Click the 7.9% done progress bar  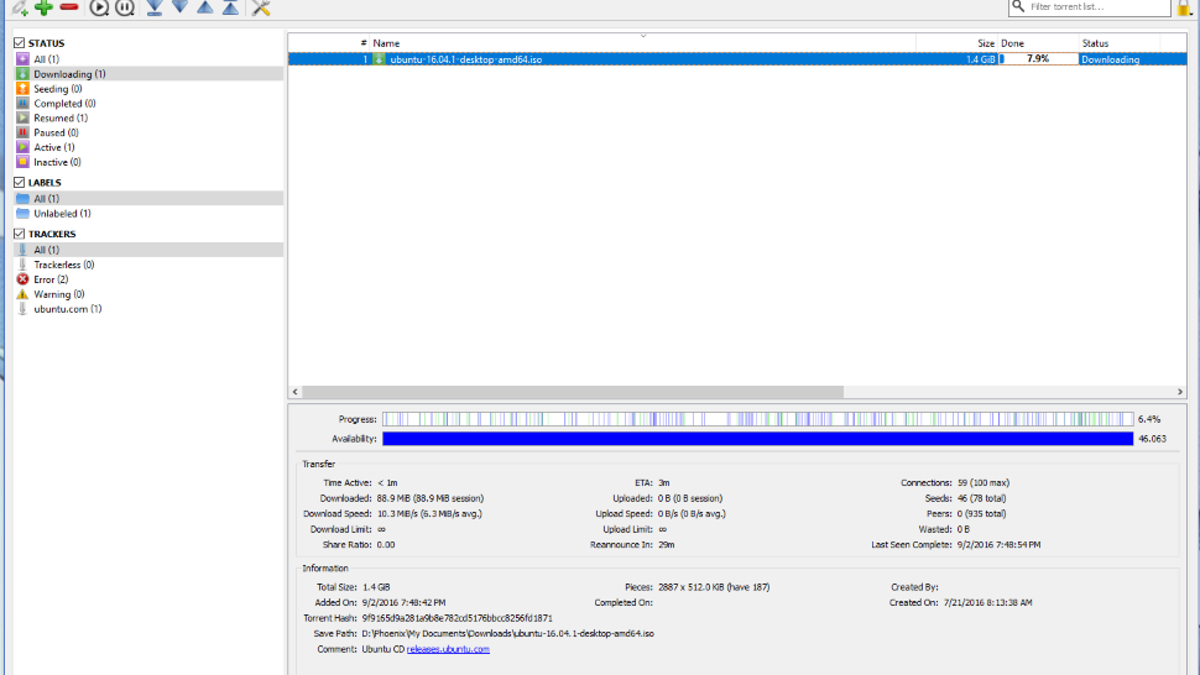coord(1038,59)
